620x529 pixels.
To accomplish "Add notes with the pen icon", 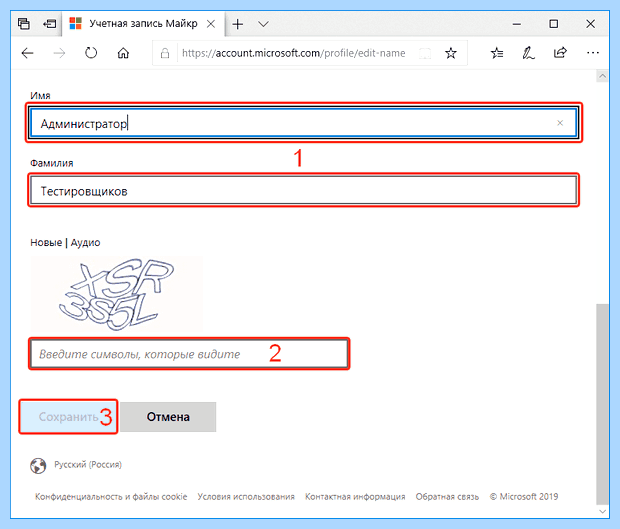I will tap(528, 53).
